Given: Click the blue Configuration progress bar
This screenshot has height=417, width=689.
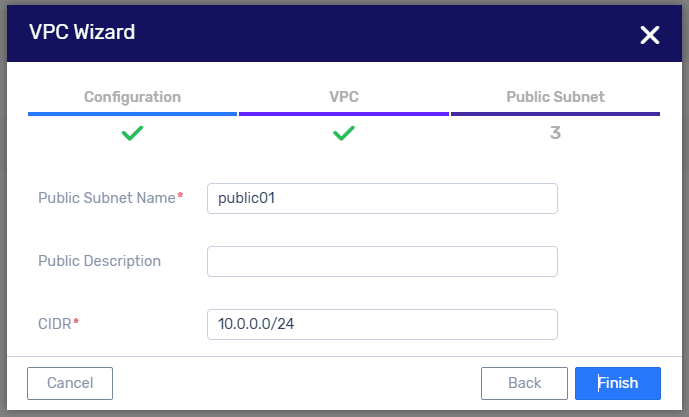Looking at the screenshot, I should pos(132,114).
